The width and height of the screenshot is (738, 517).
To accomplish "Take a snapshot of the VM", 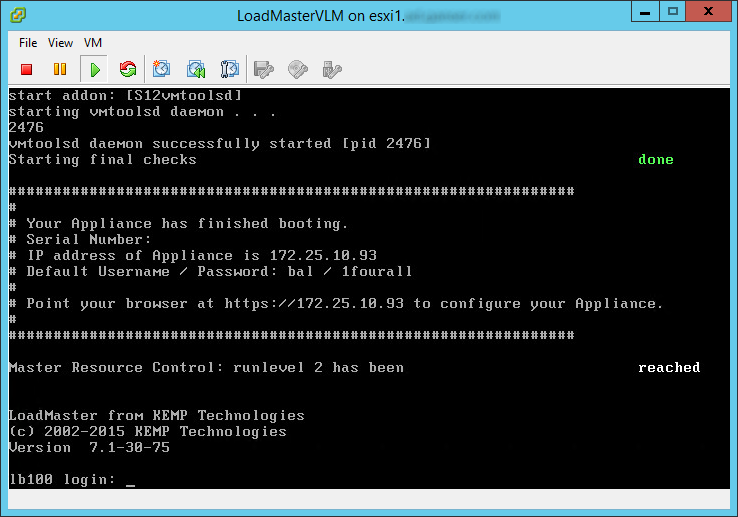I will tap(161, 69).
